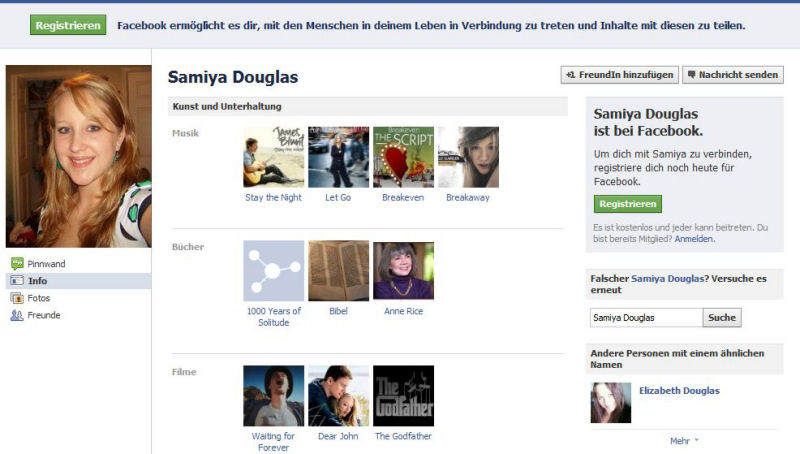Click the Musik category label
Screen dimensions: 800x454
[x=185, y=133]
